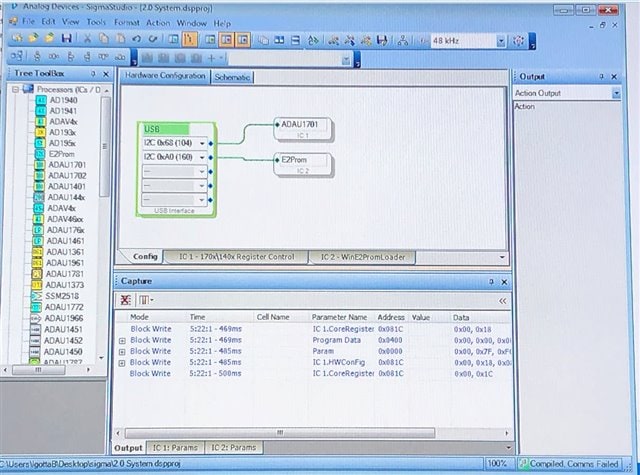Click the Open folder toolbar icon
Image resolution: width=640 pixels, height=475 pixels.
(x=33, y=38)
